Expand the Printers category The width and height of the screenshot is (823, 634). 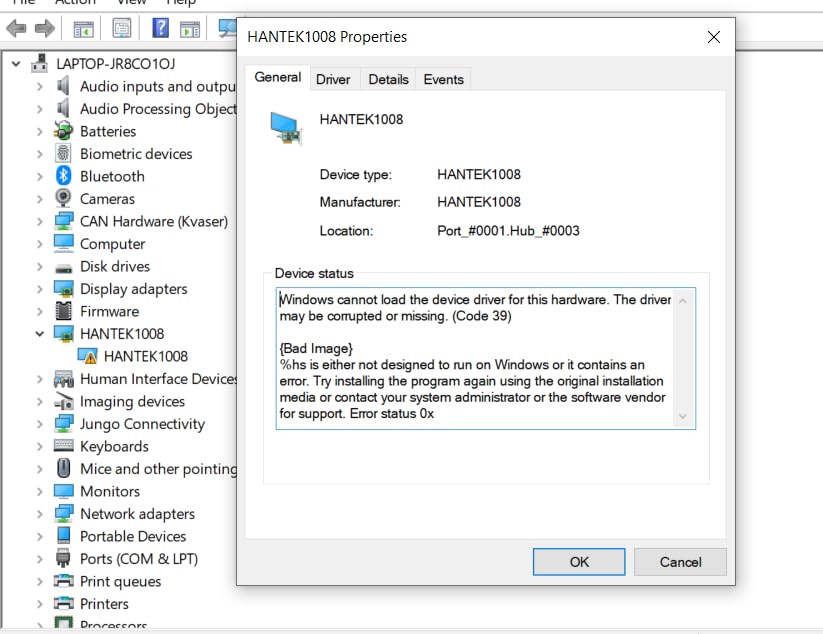40,604
